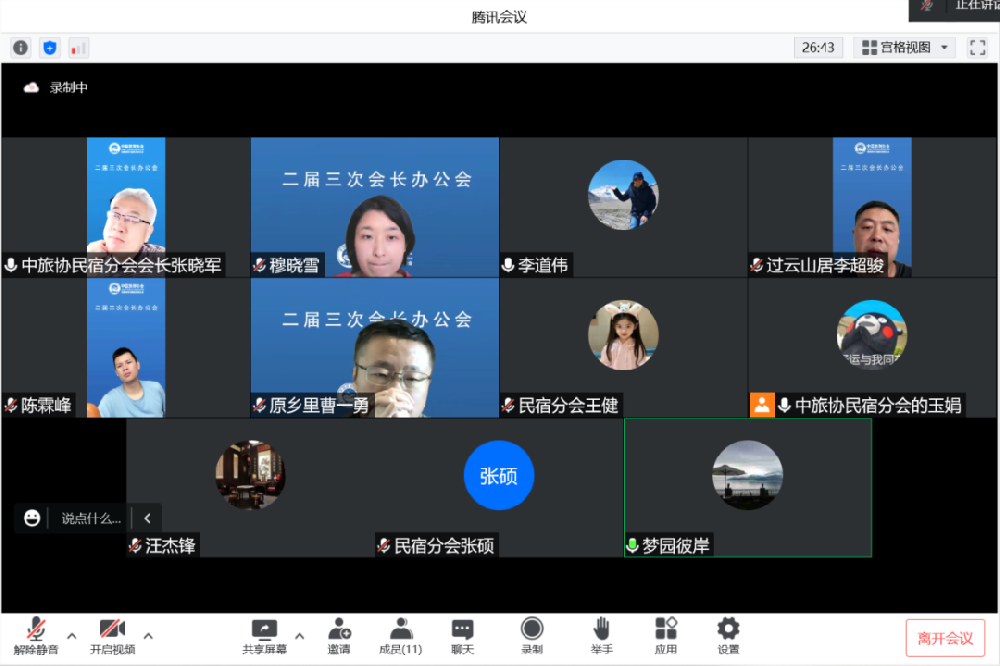
Task: Open the 成员(11) members list
Action: click(x=401, y=636)
